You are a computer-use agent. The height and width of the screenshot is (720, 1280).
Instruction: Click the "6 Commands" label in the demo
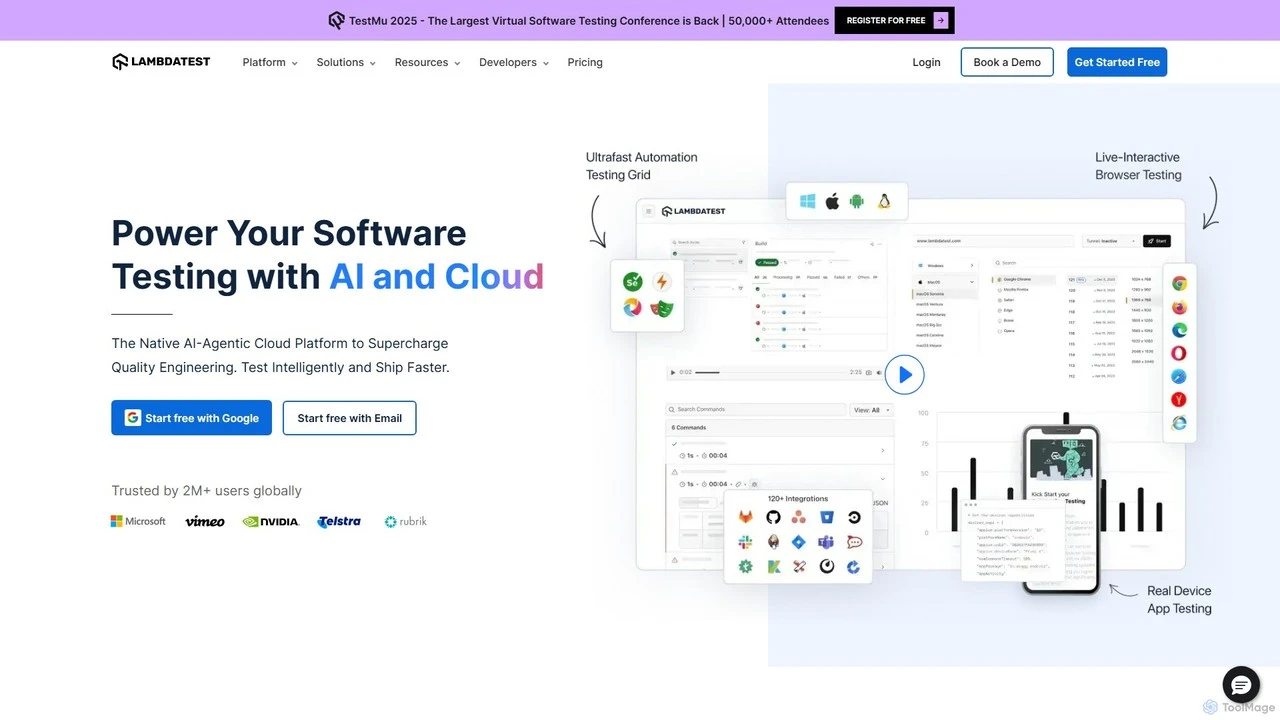pos(688,428)
